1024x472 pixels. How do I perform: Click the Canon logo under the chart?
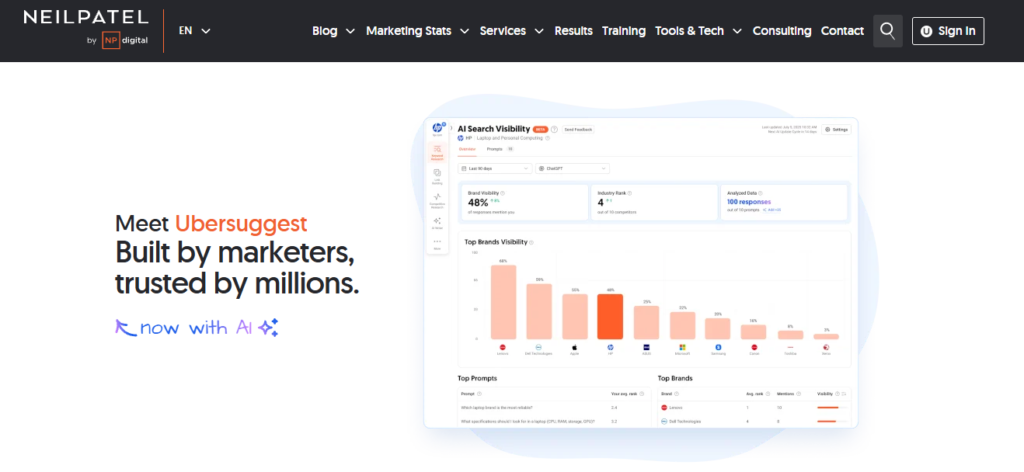click(754, 347)
